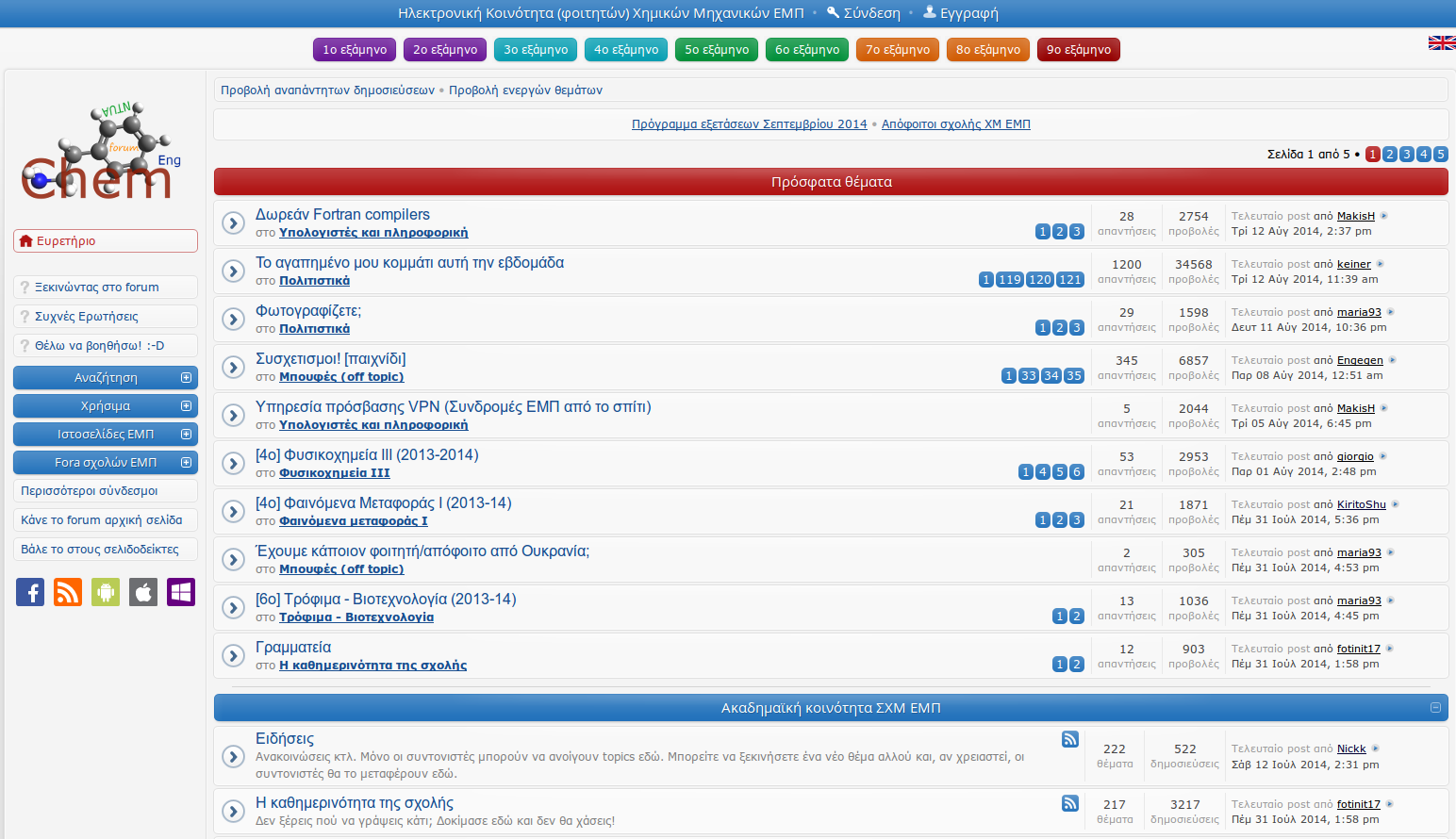The image size is (1456, 839).
Task: Click the arrow icon beside Γραμματεία topic
Action: coord(234,655)
